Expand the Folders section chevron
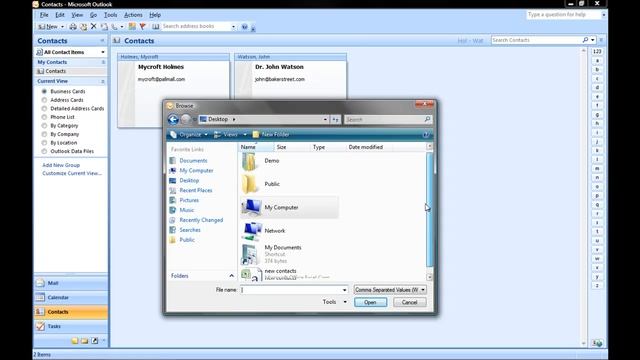This screenshot has width=640, height=360. (x=231, y=276)
